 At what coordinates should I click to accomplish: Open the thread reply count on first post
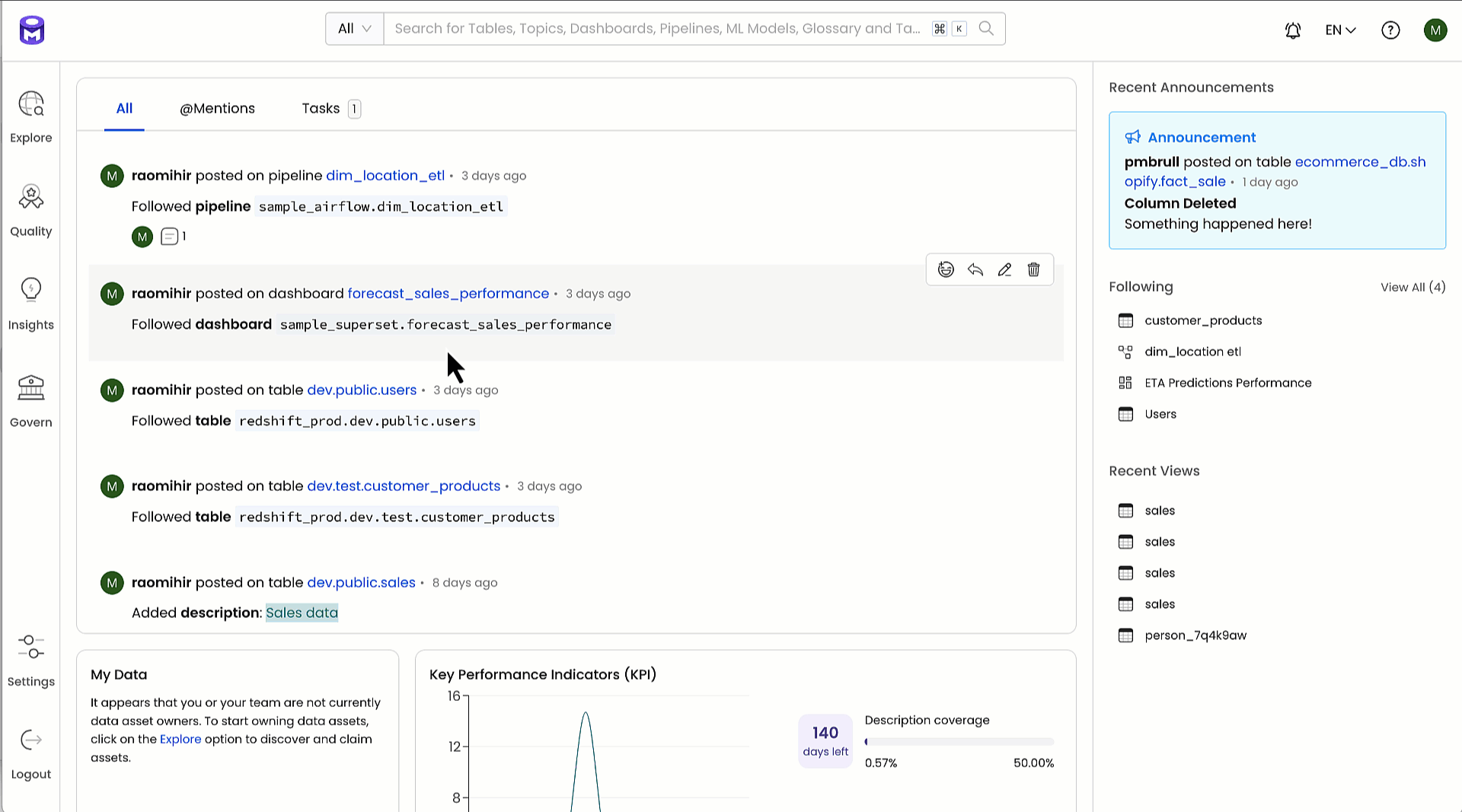(x=173, y=237)
